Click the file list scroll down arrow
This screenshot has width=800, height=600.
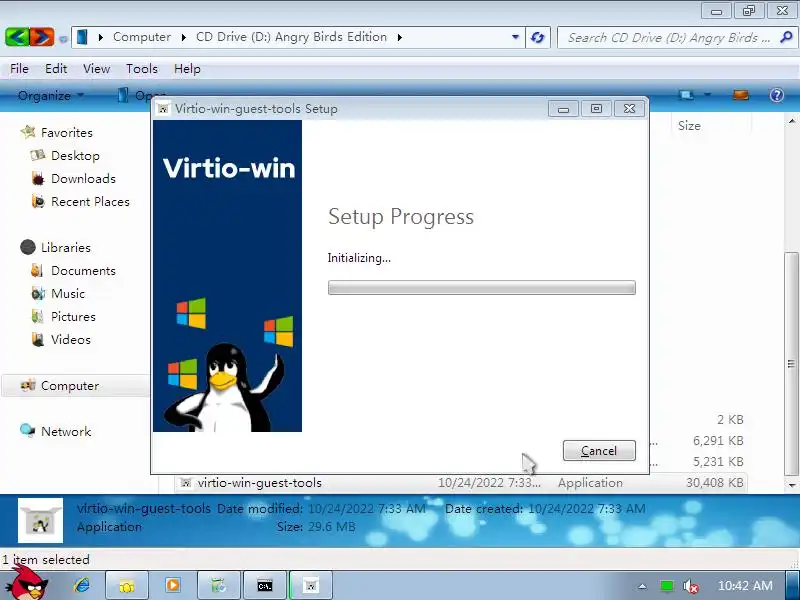click(792, 485)
